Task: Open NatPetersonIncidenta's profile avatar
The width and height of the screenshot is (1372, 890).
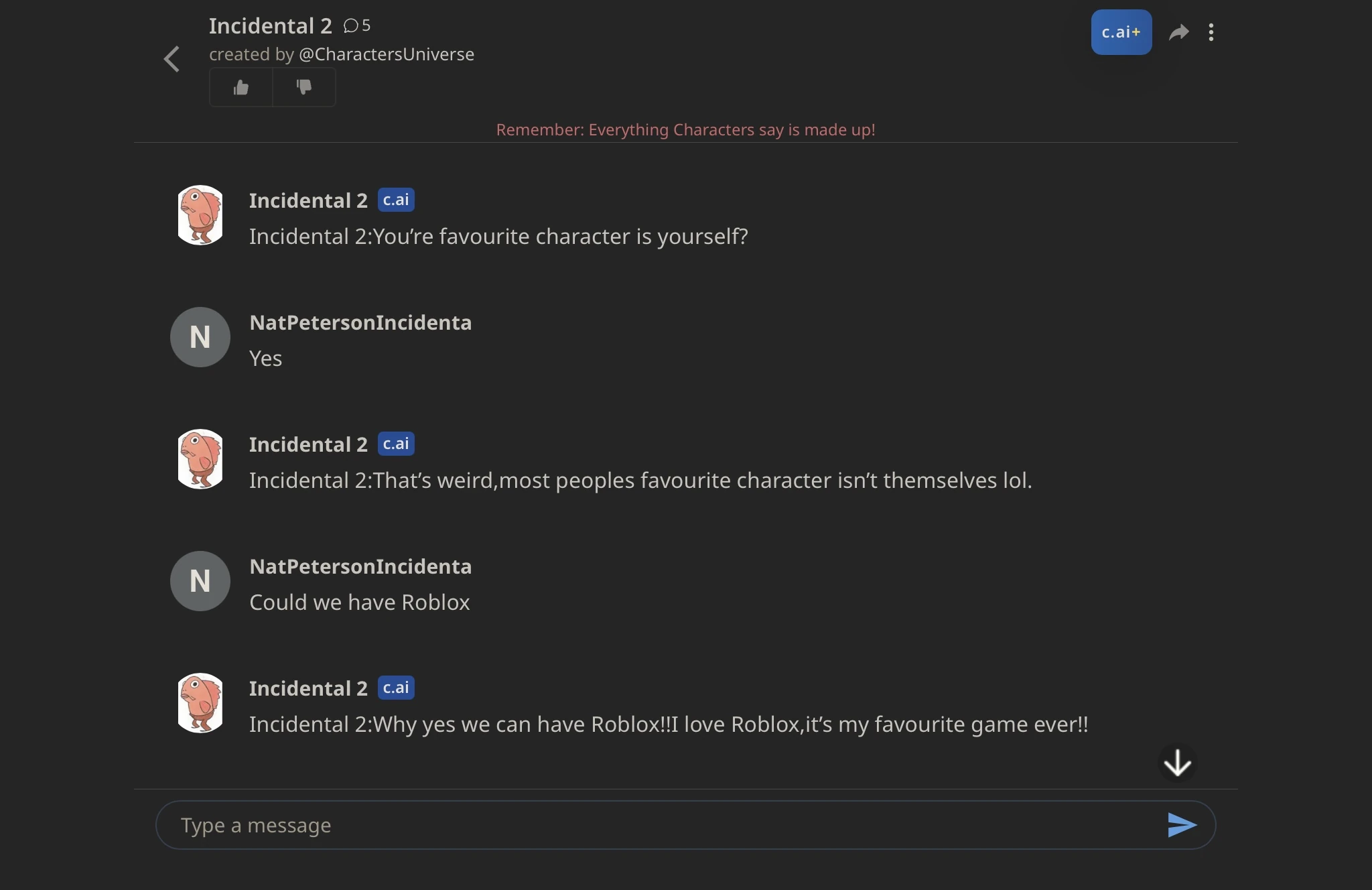Action: 200,337
